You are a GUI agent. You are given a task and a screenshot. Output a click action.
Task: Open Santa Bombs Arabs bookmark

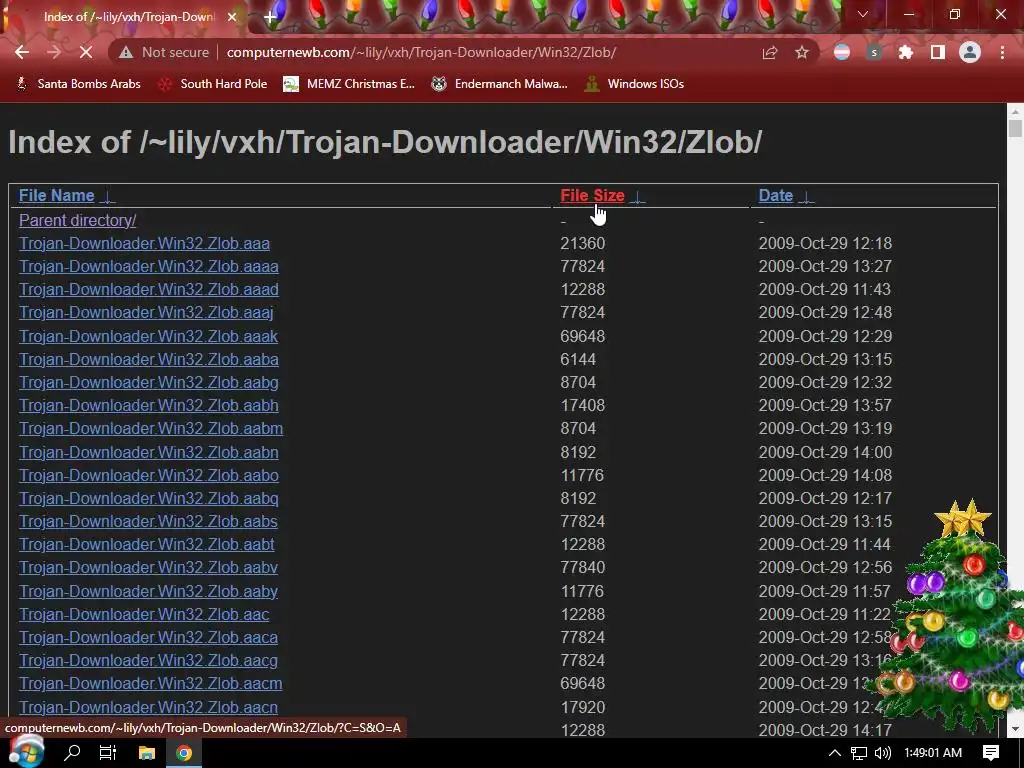78,84
